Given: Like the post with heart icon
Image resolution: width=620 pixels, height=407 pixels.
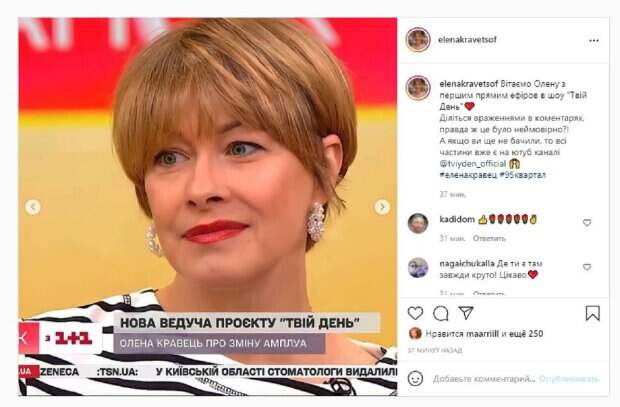Looking at the screenshot, I should tap(415, 313).
